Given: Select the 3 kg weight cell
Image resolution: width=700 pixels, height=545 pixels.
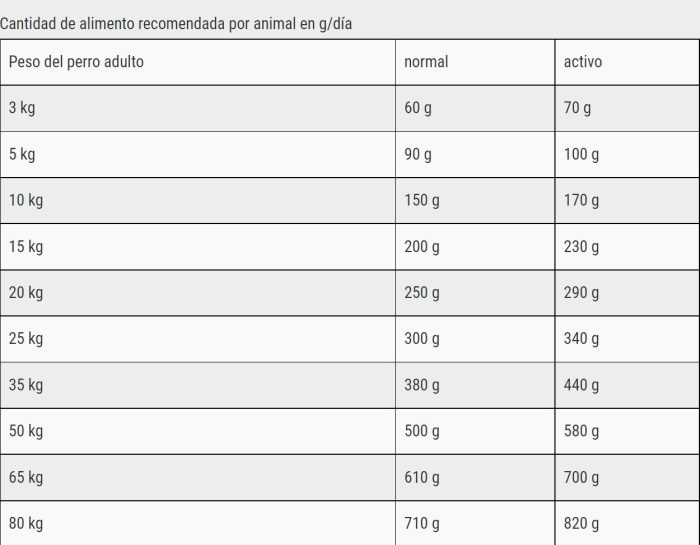Looking at the screenshot, I should 198,108.
